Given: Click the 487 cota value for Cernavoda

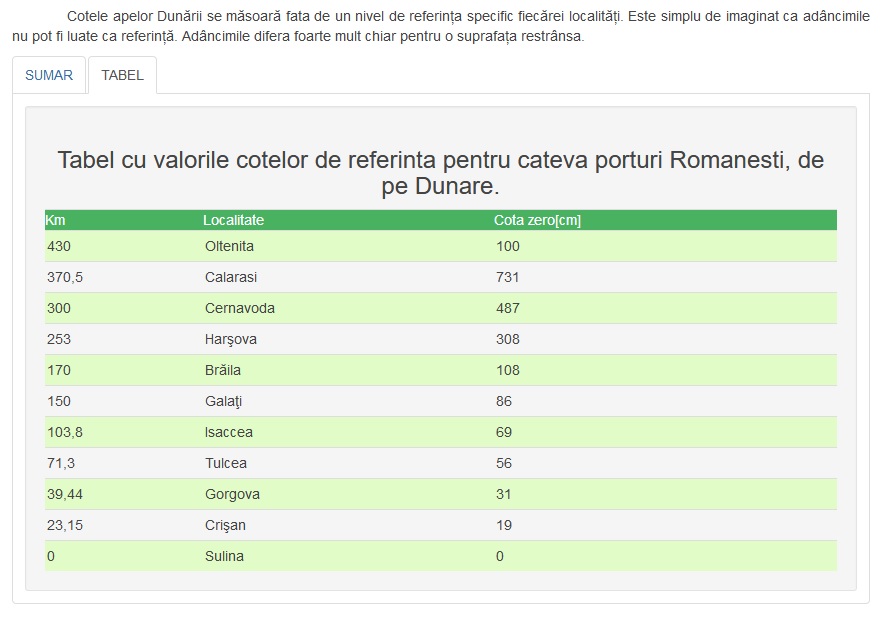Looking at the screenshot, I should (507, 308).
